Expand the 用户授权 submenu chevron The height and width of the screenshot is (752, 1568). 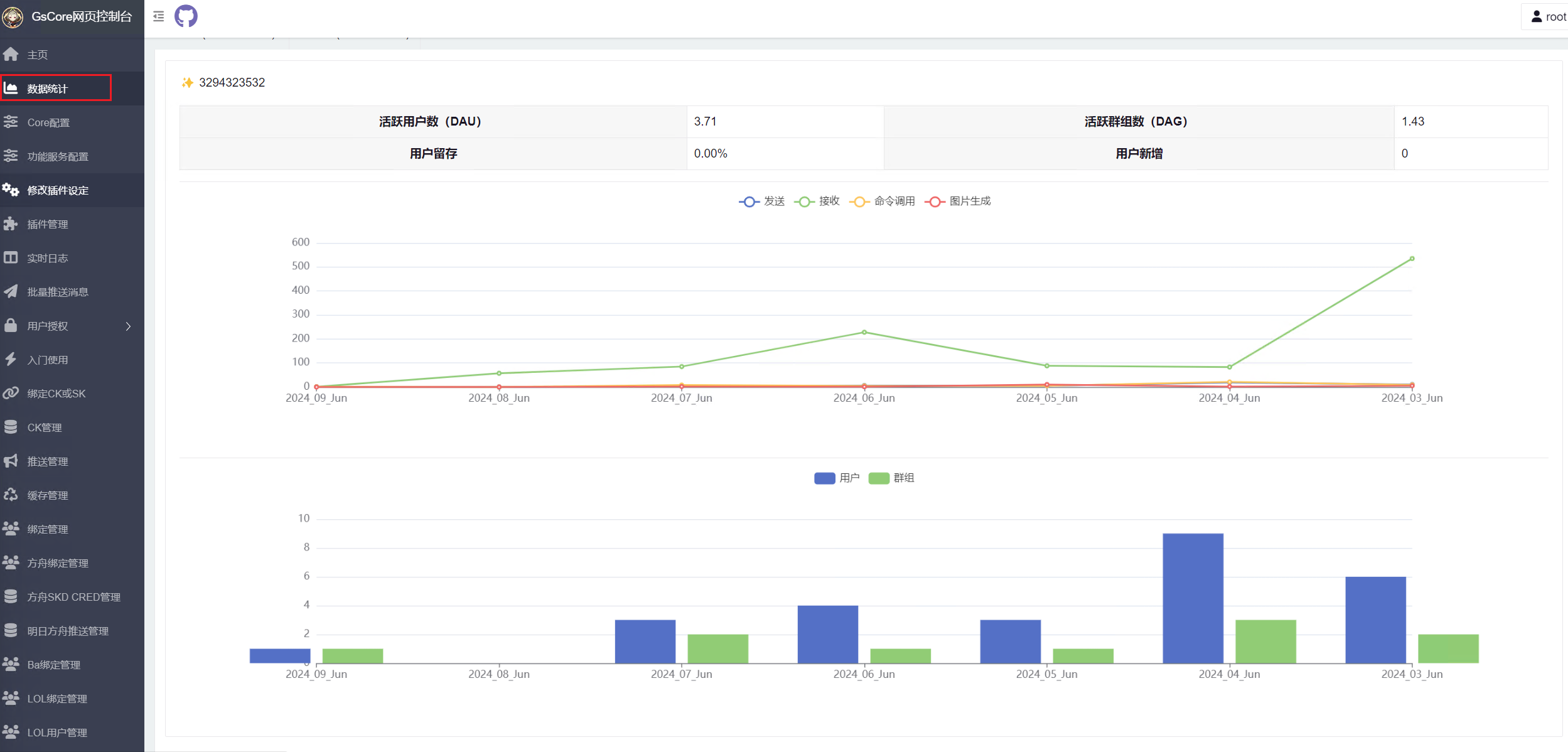click(128, 326)
